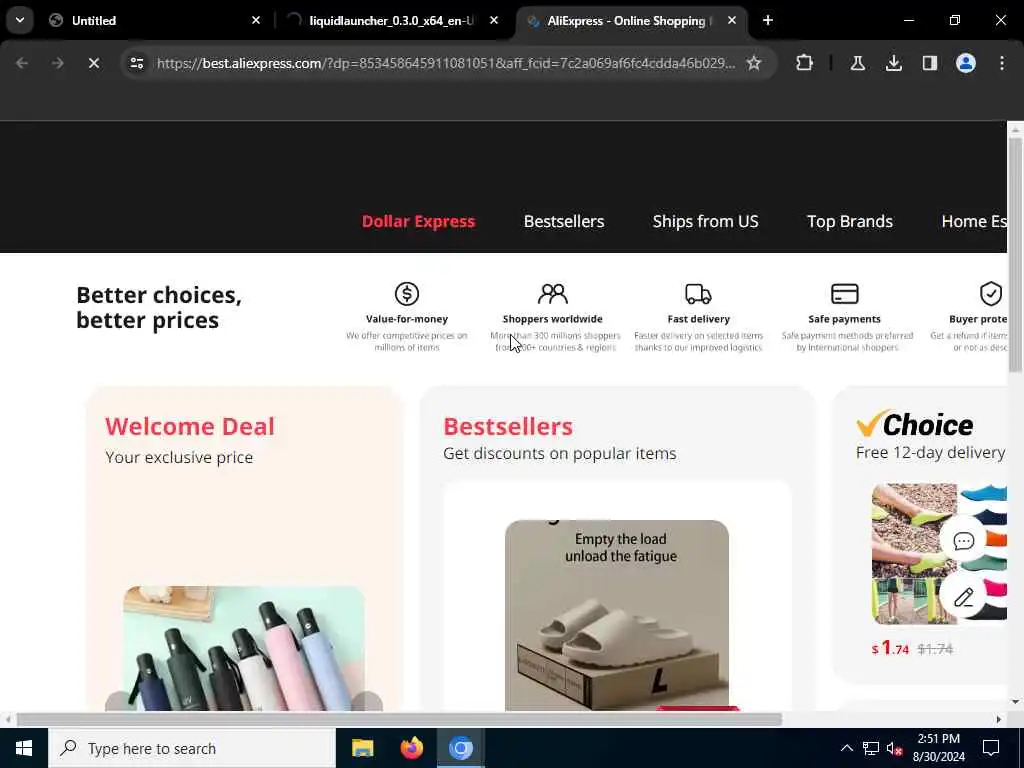Image resolution: width=1024 pixels, height=768 pixels.
Task: Switch to the Untitled tab
Action: pyautogui.click(x=155, y=21)
